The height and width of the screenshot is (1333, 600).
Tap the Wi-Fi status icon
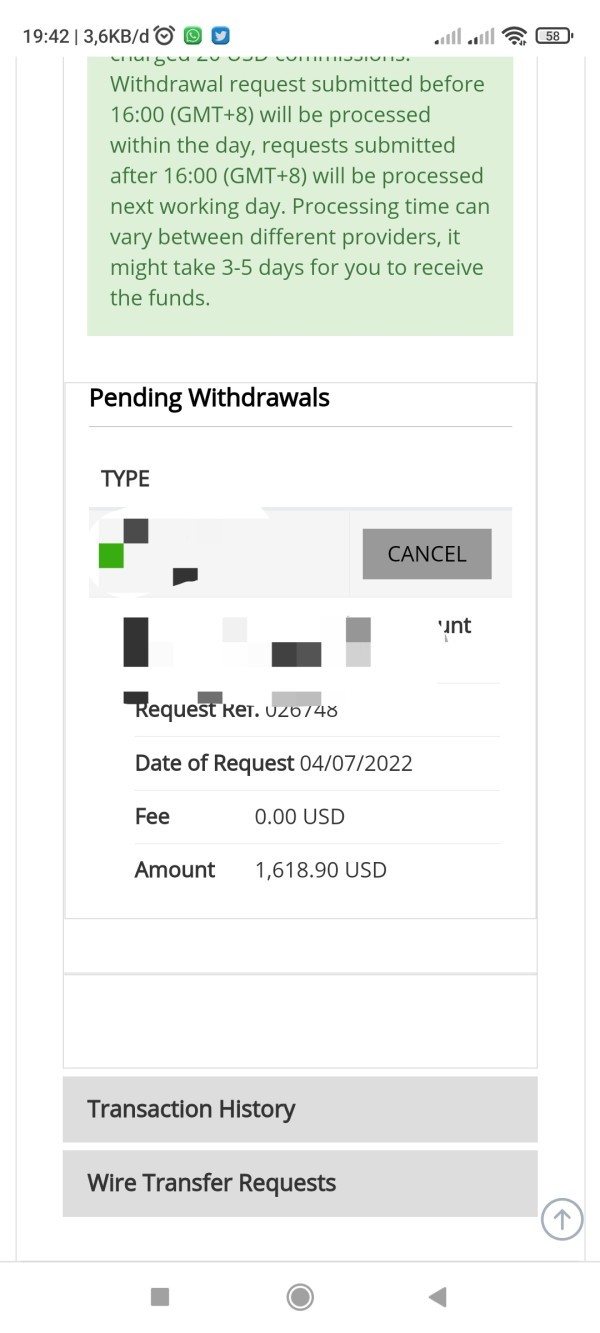point(516,36)
